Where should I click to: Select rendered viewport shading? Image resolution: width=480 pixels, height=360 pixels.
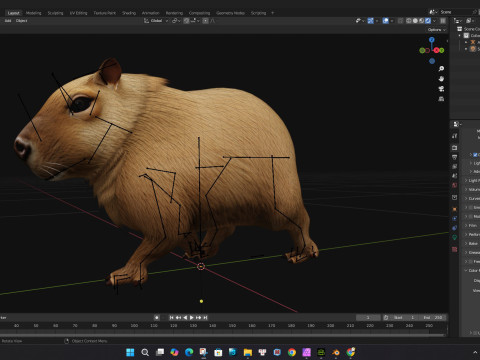(x=428, y=21)
